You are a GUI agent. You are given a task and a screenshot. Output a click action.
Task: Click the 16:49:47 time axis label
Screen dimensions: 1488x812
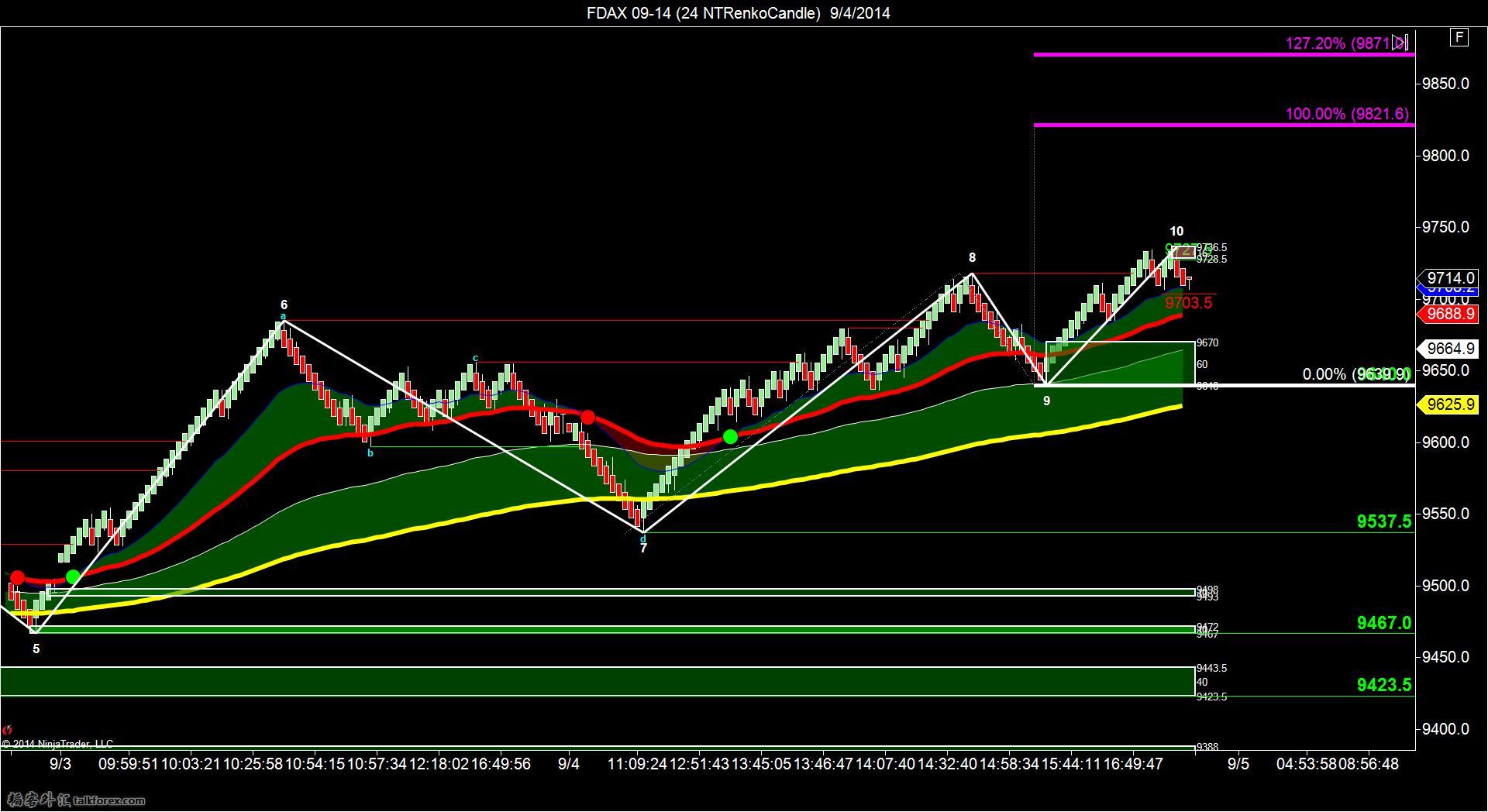point(1133,764)
